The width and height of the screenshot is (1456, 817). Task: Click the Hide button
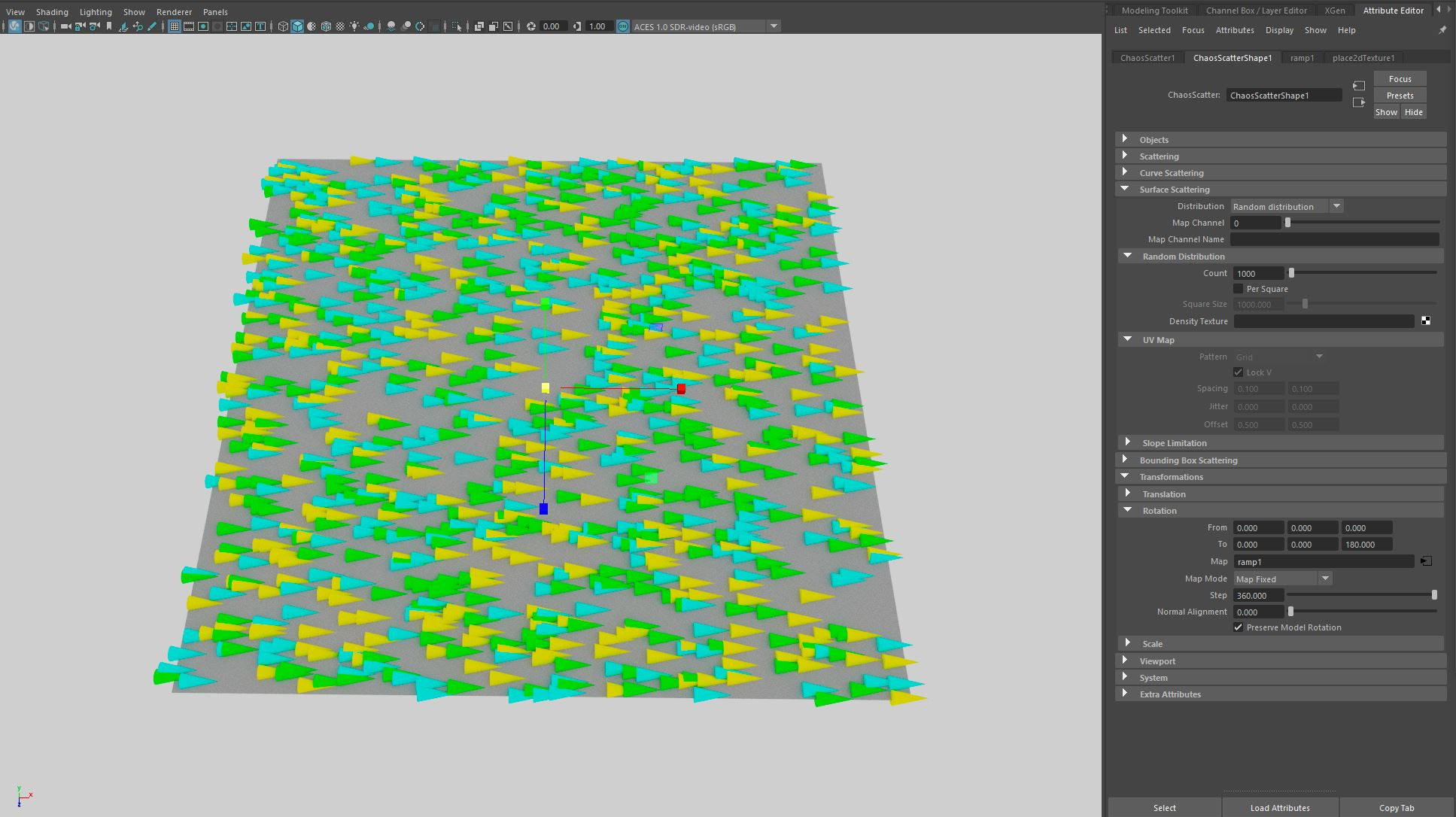coord(1413,112)
